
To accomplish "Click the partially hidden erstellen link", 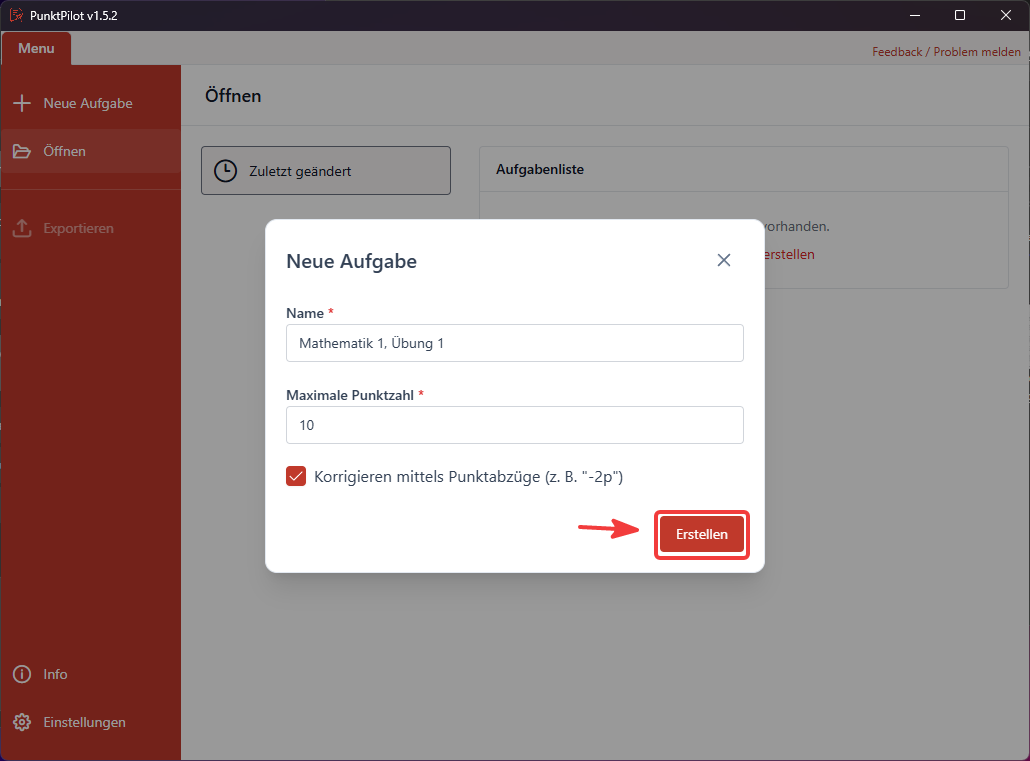I will [x=790, y=254].
